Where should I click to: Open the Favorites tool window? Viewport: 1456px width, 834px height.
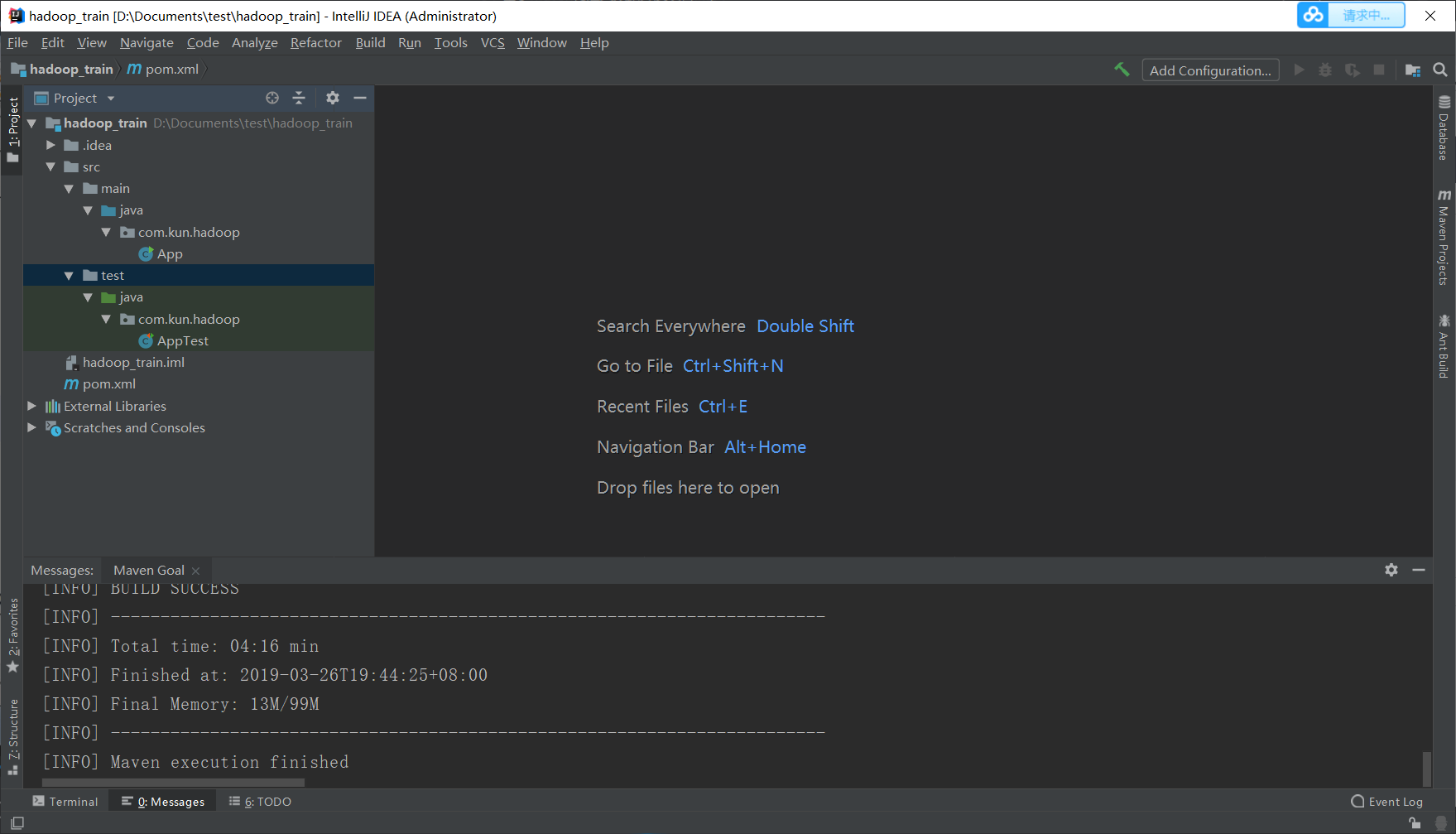click(x=12, y=635)
